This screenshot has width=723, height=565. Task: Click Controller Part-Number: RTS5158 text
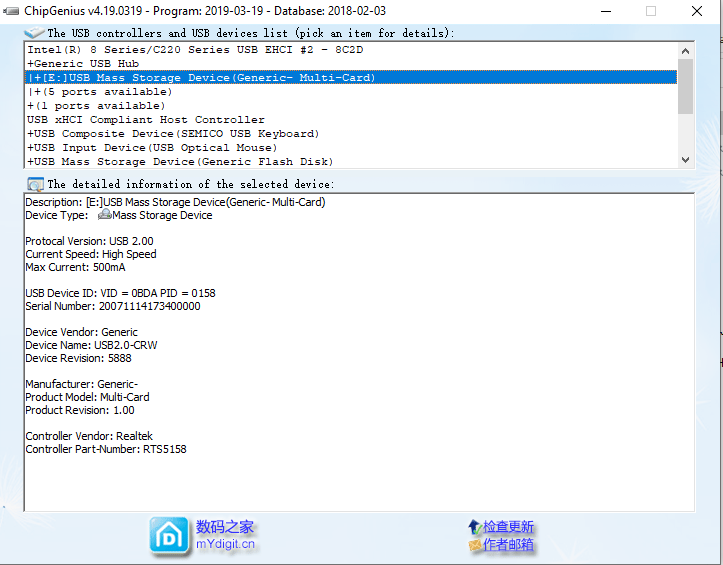pos(106,449)
